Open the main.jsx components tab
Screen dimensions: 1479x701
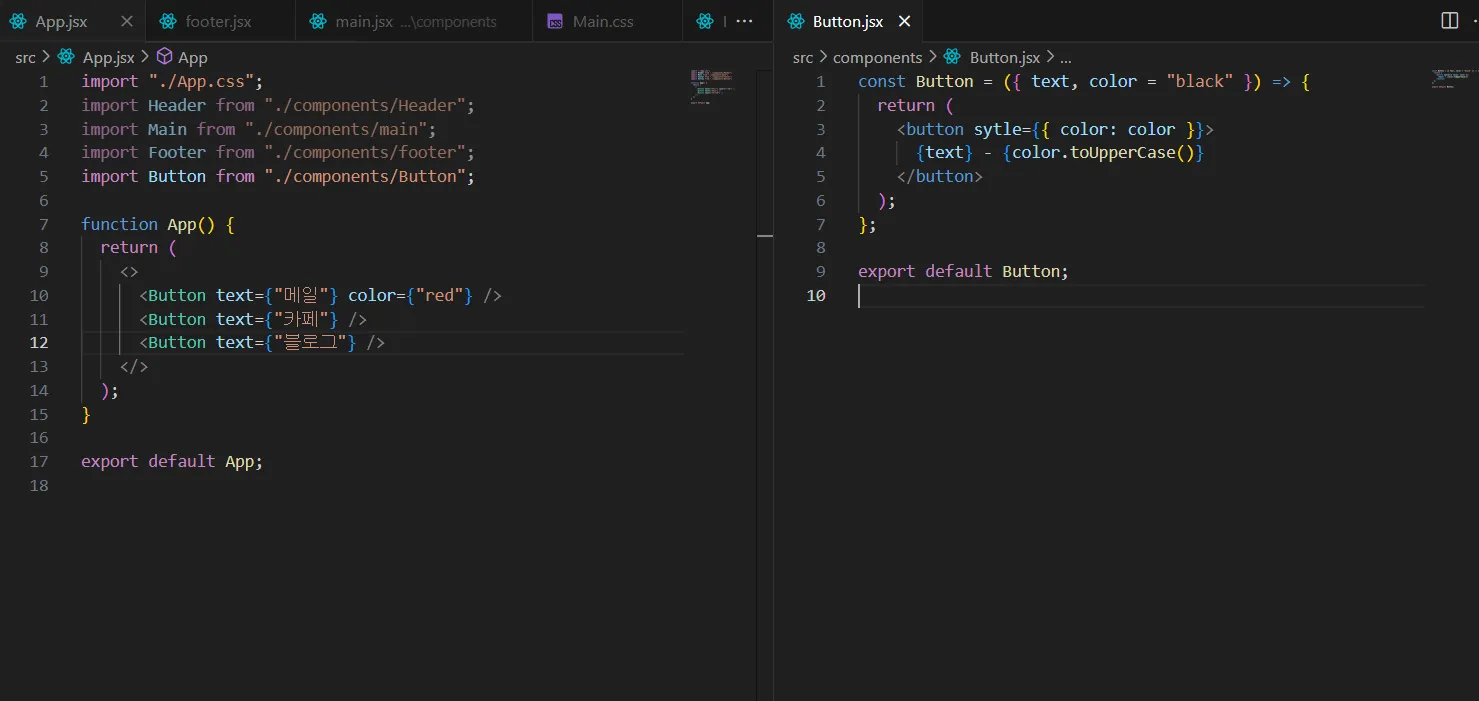click(x=414, y=21)
